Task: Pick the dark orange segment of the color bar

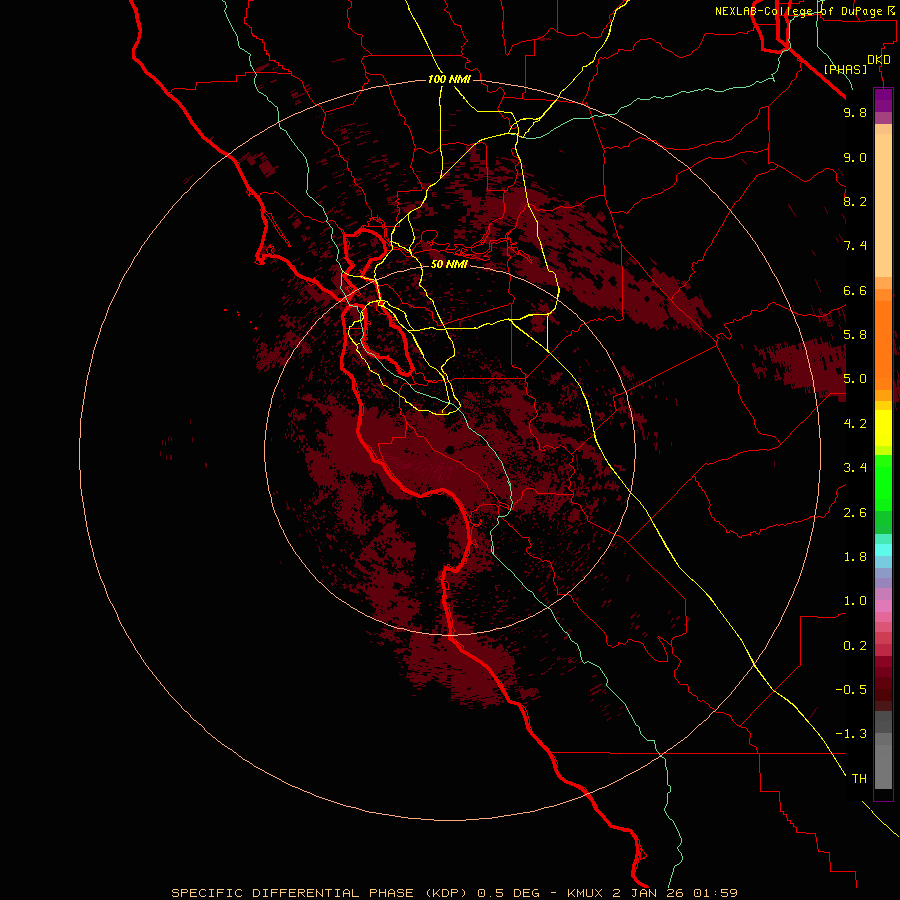Action: [883, 346]
